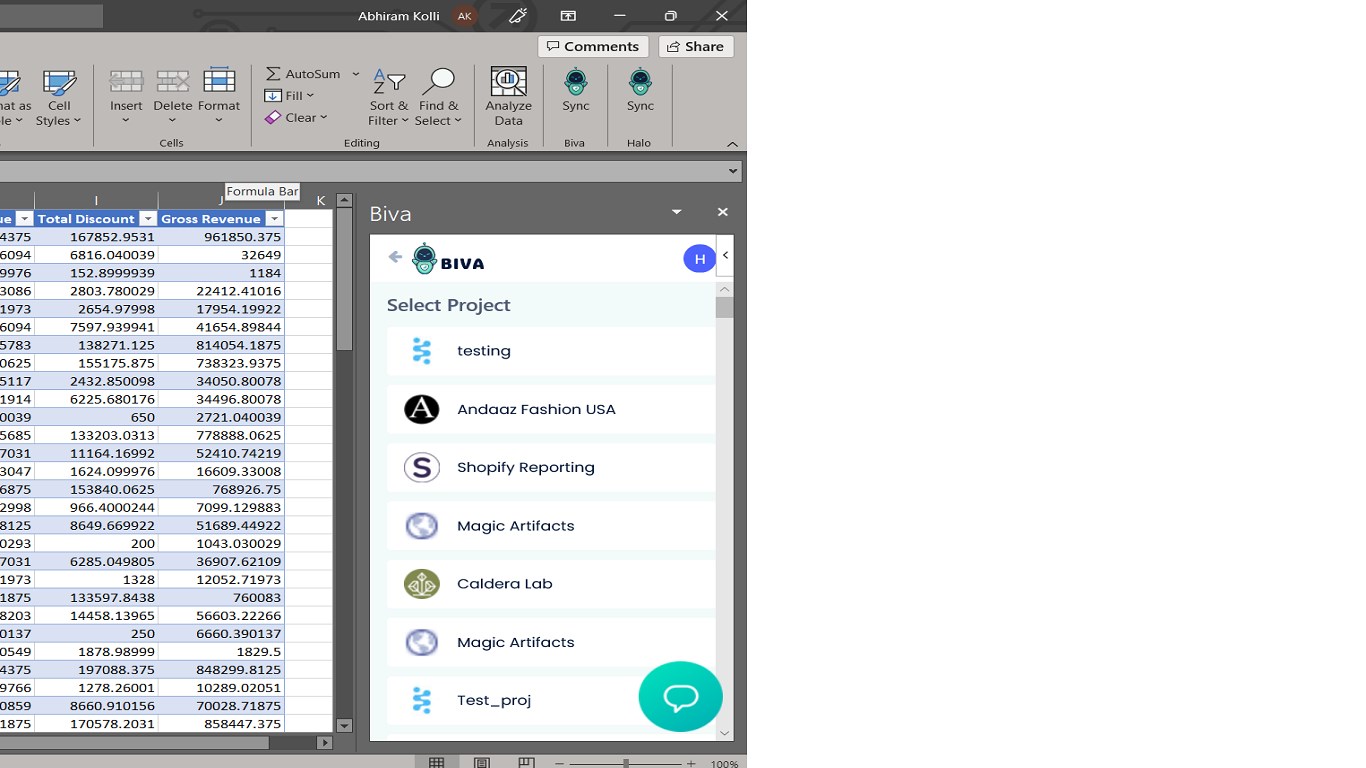Click the Caldera Lab logo icon
The width and height of the screenshot is (1366, 768).
422,584
